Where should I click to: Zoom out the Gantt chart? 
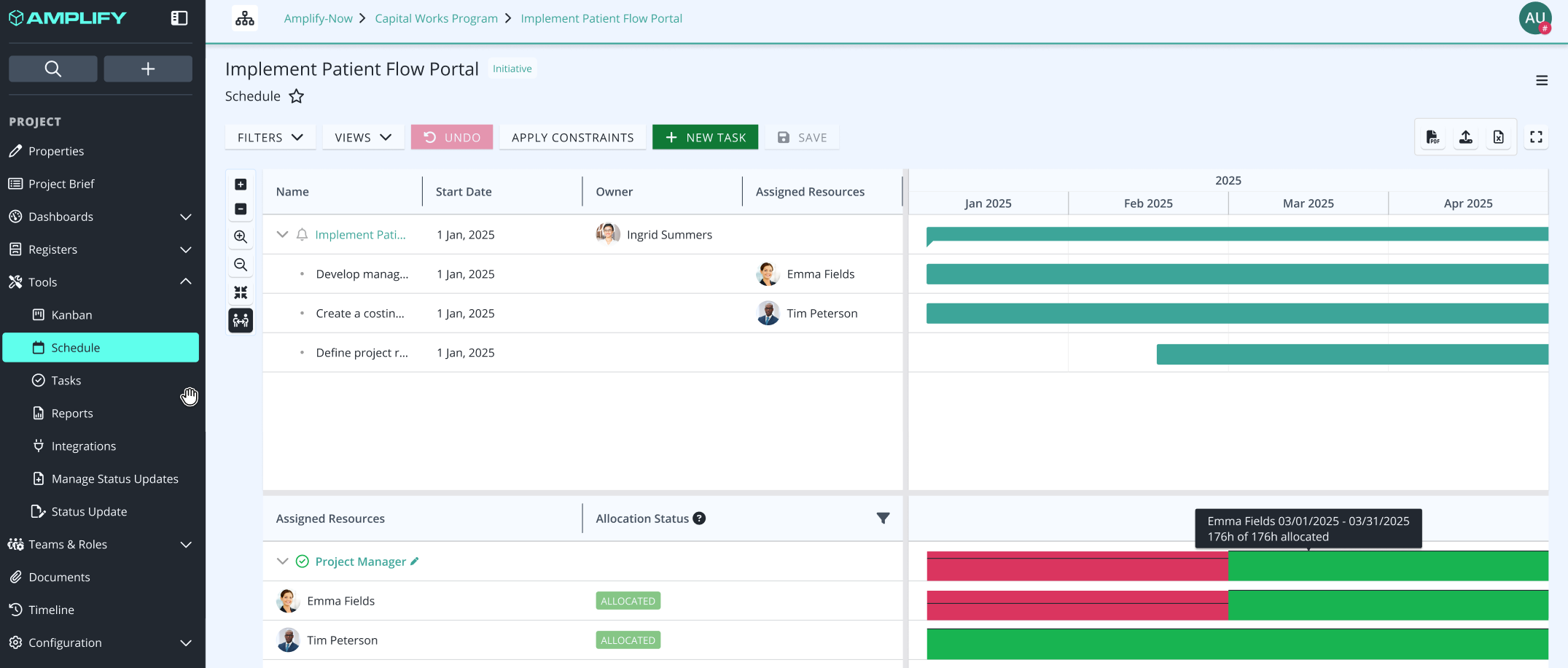coord(241,265)
